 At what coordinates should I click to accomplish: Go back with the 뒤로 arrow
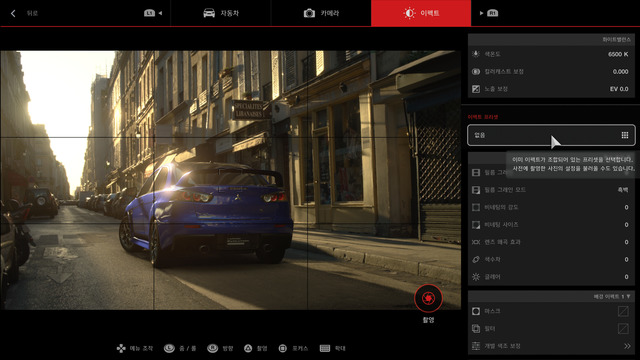(x=13, y=13)
